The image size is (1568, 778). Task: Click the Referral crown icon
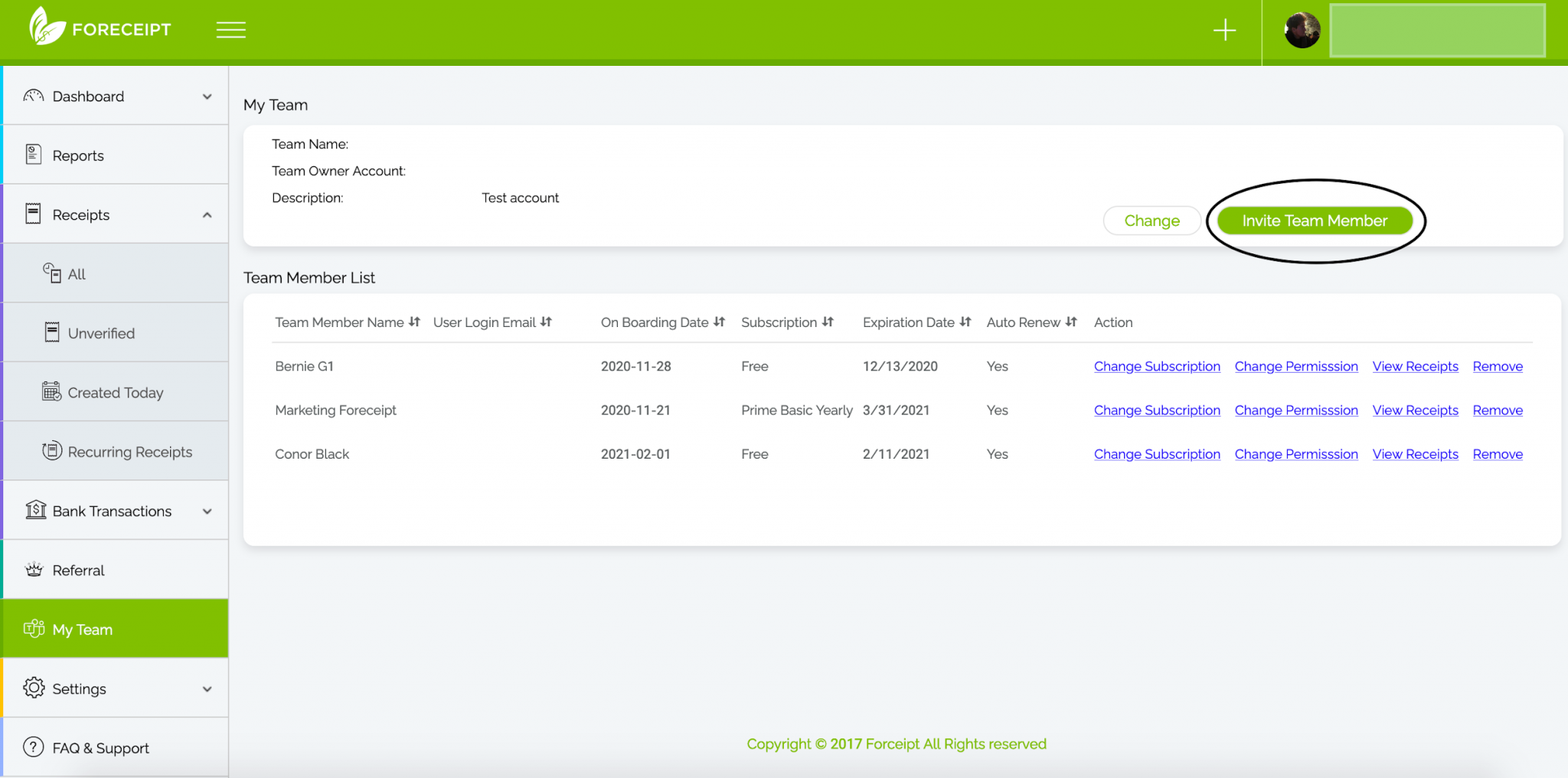point(33,569)
